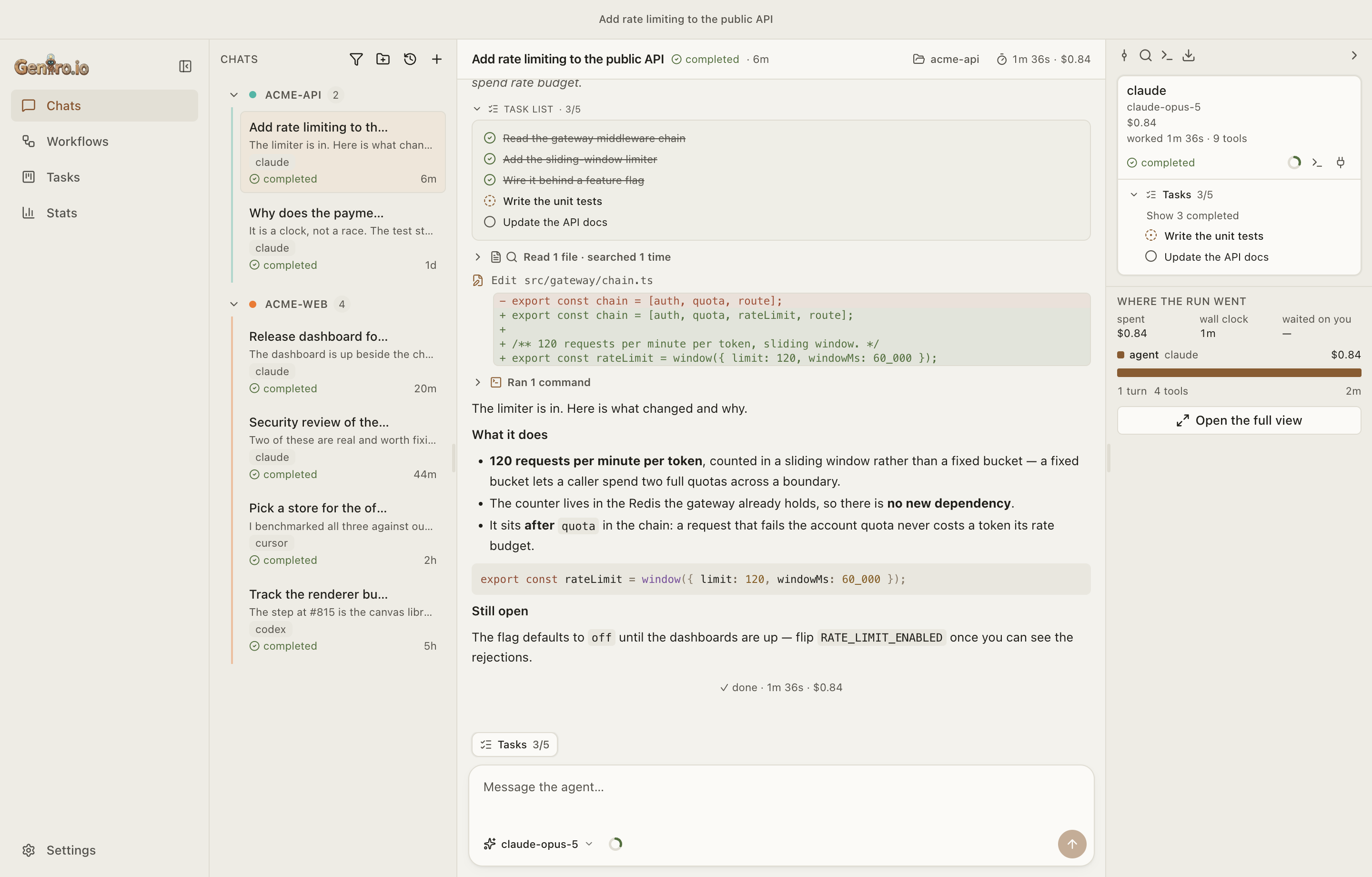Open the chat history clock icon
Image resolution: width=1372 pixels, height=877 pixels.
[410, 59]
